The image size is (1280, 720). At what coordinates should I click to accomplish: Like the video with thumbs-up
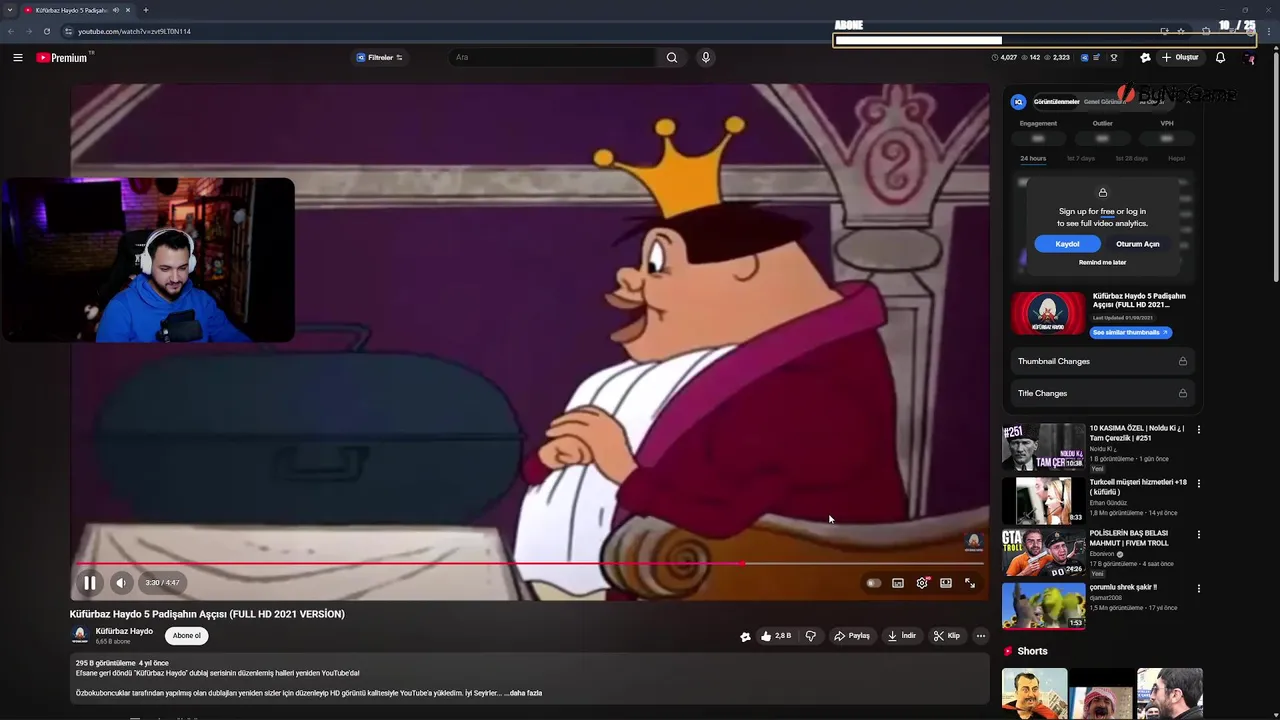click(775, 636)
